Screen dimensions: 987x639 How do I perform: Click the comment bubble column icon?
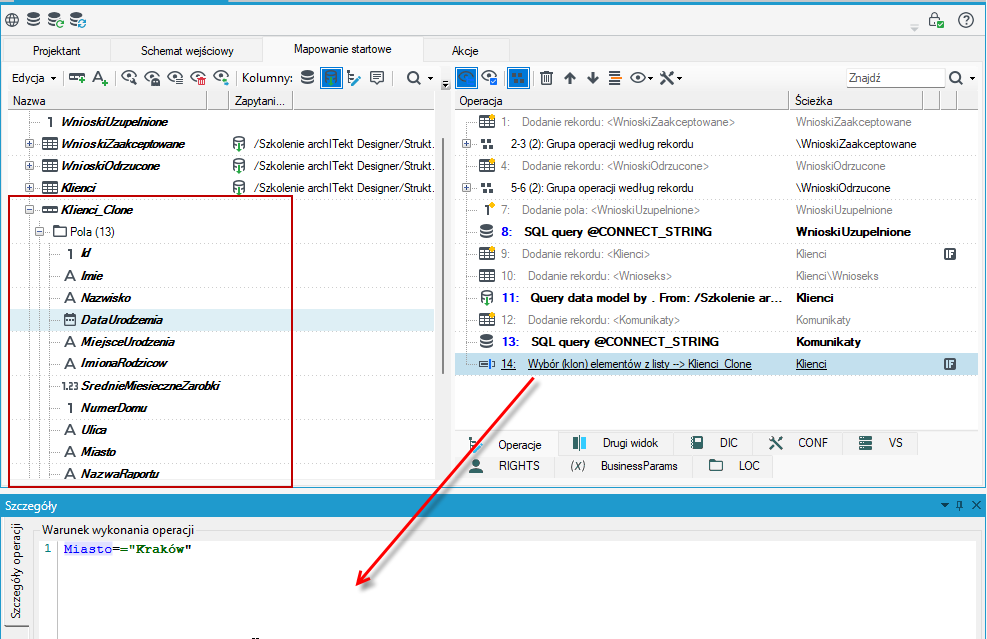coord(377,78)
